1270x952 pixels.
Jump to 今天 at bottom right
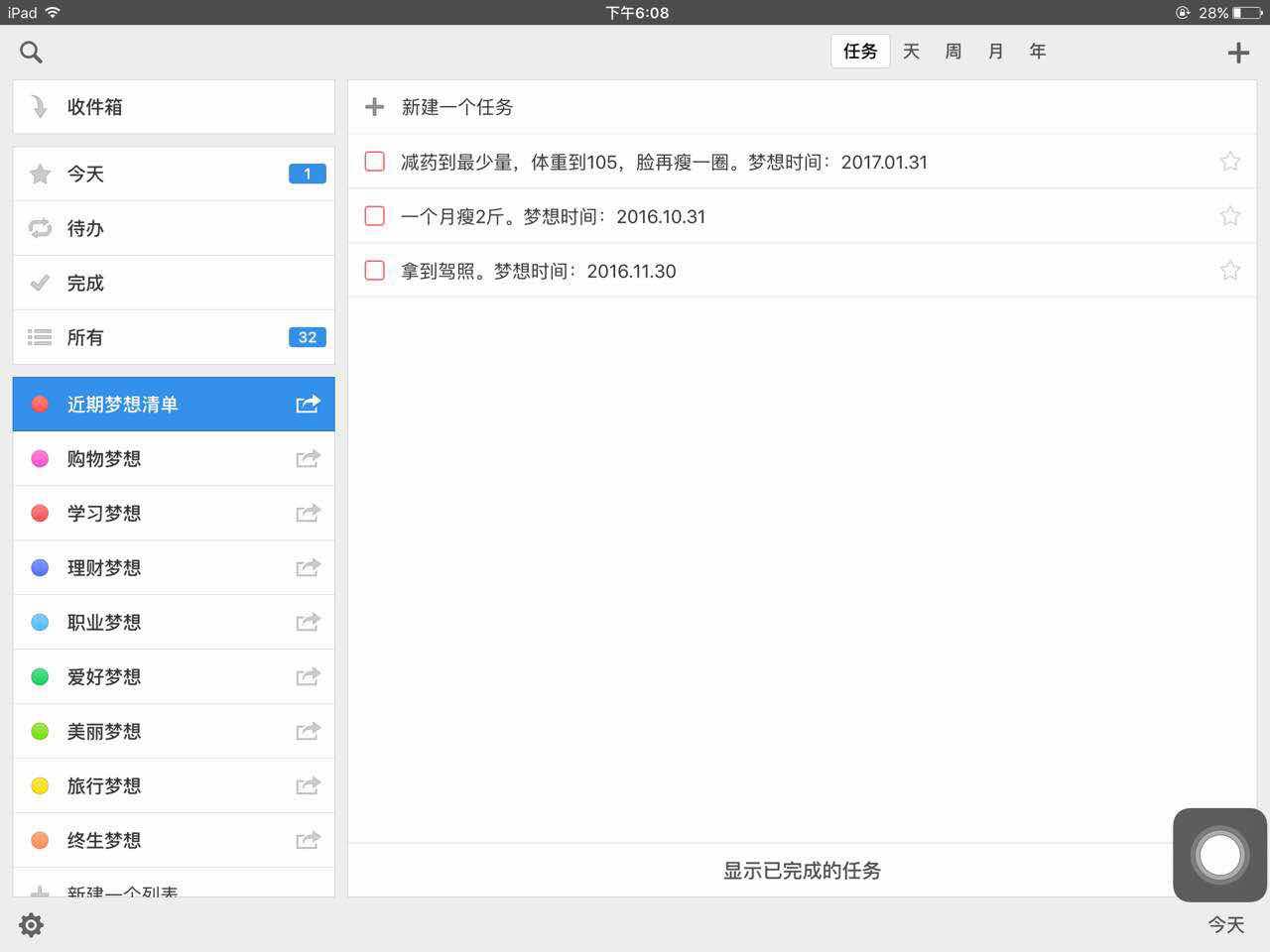click(x=1225, y=924)
